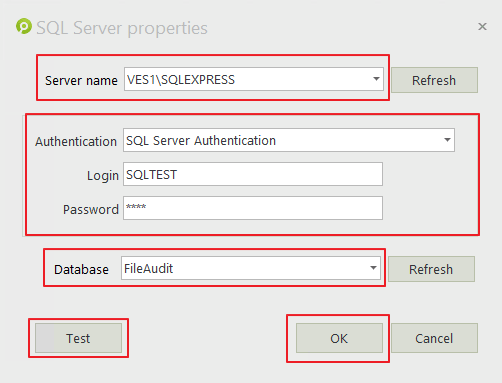Click the green FileAudit logo in title bar
The height and width of the screenshot is (383, 502).
coord(24,26)
